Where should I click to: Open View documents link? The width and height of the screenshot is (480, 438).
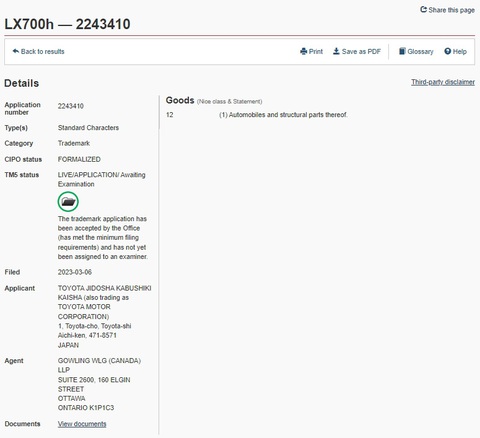point(82,424)
